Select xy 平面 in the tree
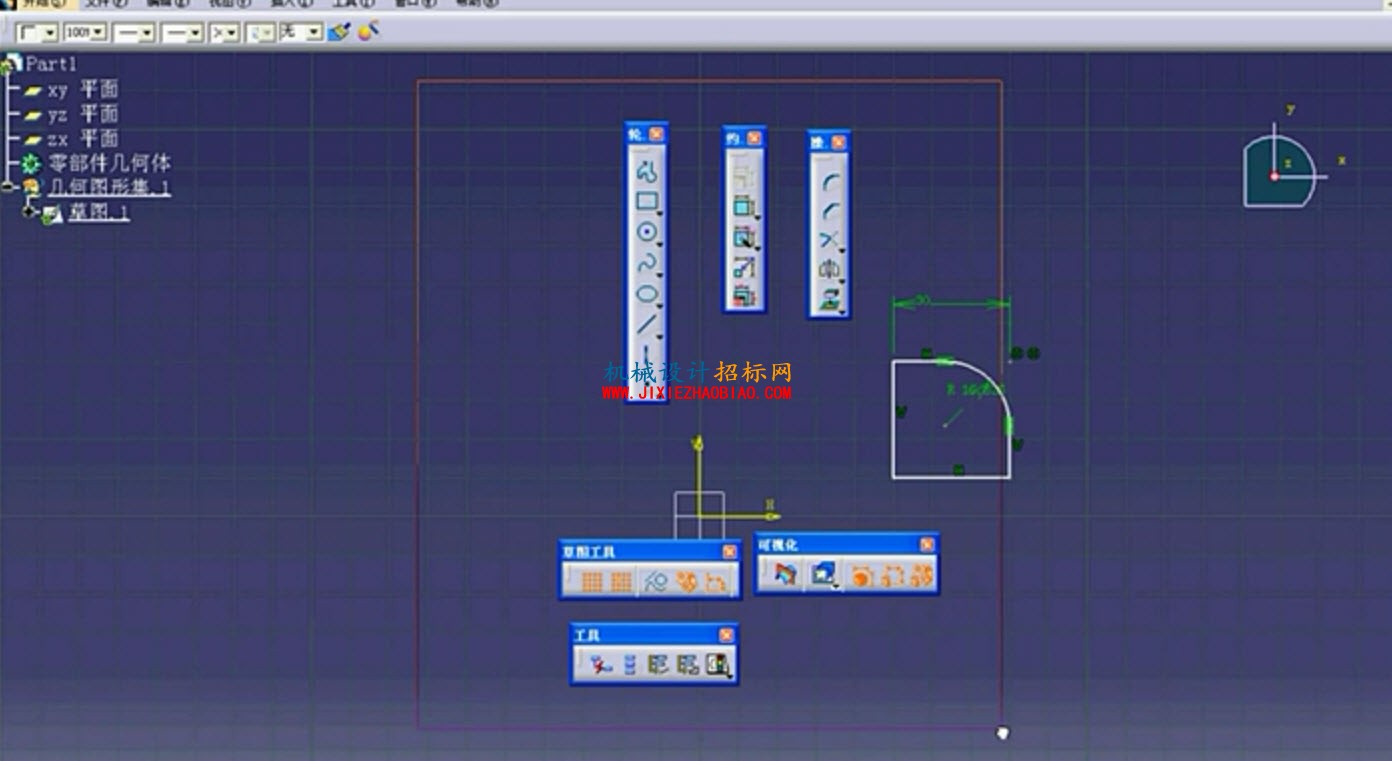The width and height of the screenshot is (1392, 761). pos(82,89)
